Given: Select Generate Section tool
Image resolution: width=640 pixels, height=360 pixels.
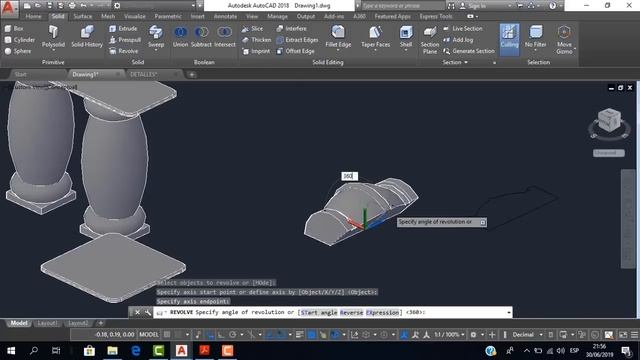Looking at the screenshot, I should pyautogui.click(x=469, y=51).
